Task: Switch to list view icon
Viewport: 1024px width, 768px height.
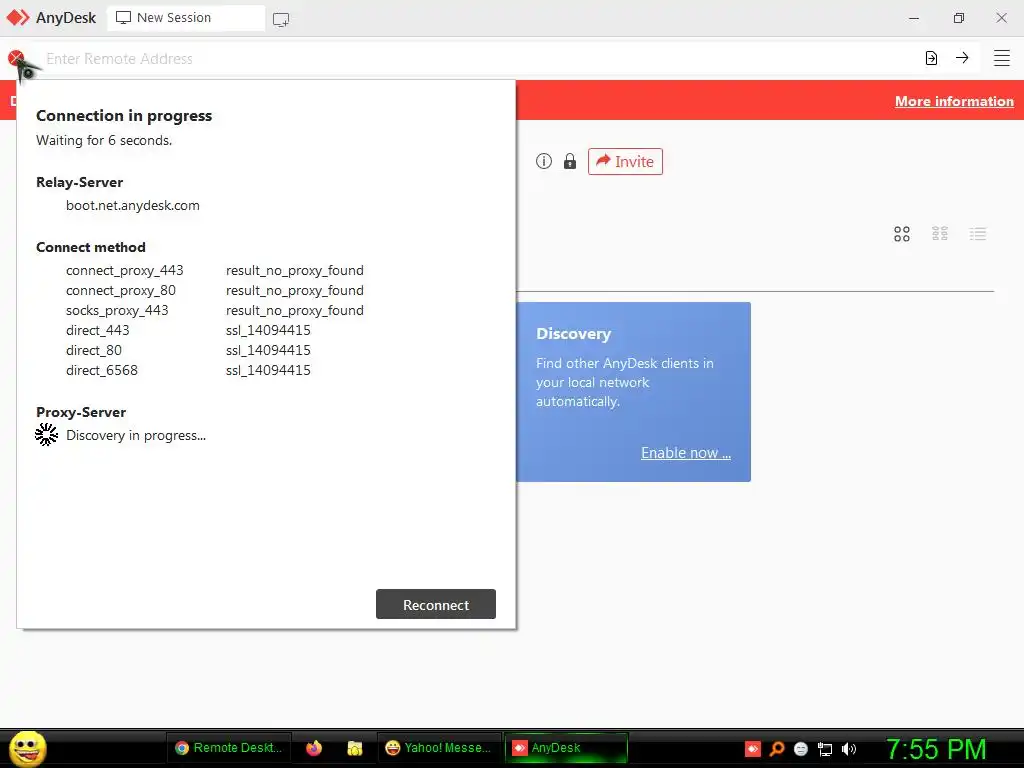Action: pos(978,234)
